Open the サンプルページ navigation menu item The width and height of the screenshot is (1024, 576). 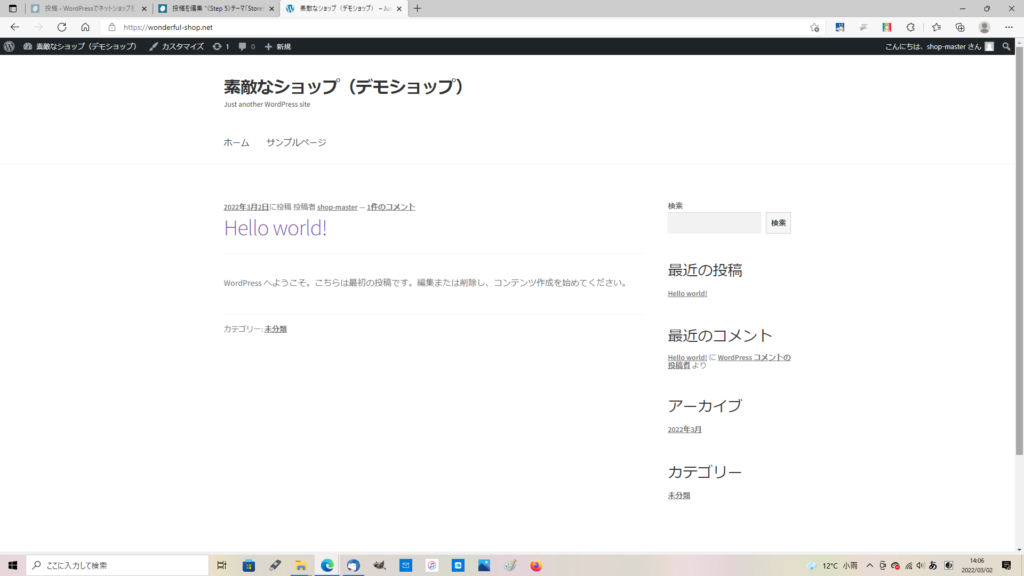296,143
